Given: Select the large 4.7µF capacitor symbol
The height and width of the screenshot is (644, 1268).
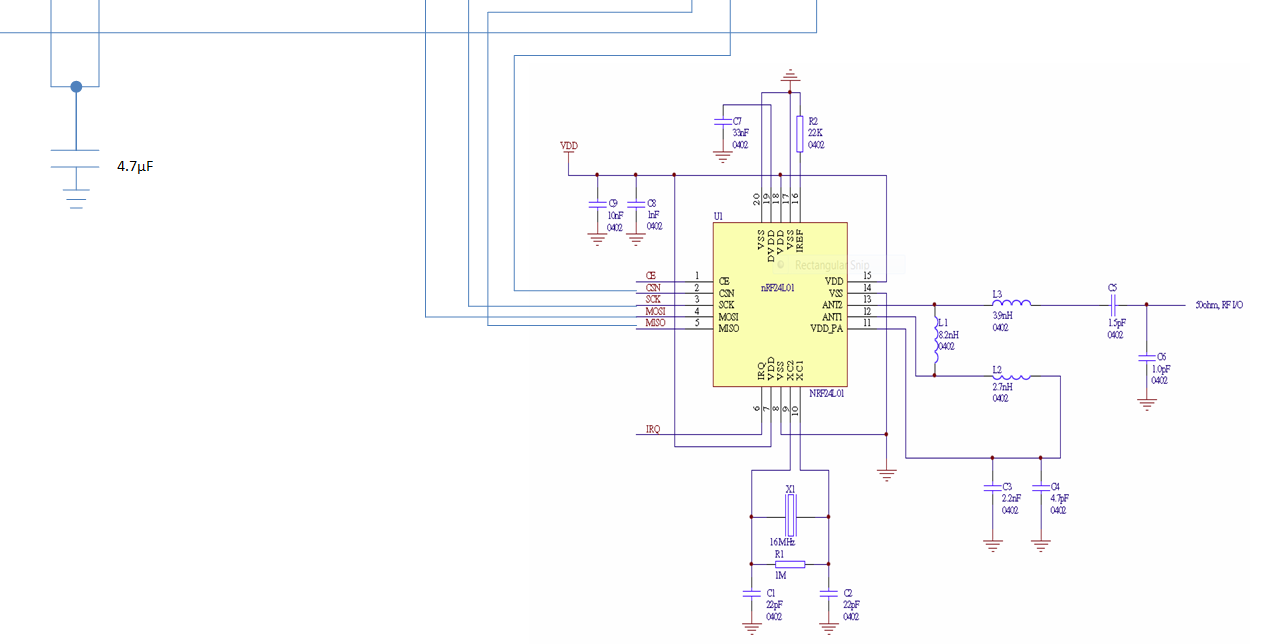Looking at the screenshot, I should point(75,158).
